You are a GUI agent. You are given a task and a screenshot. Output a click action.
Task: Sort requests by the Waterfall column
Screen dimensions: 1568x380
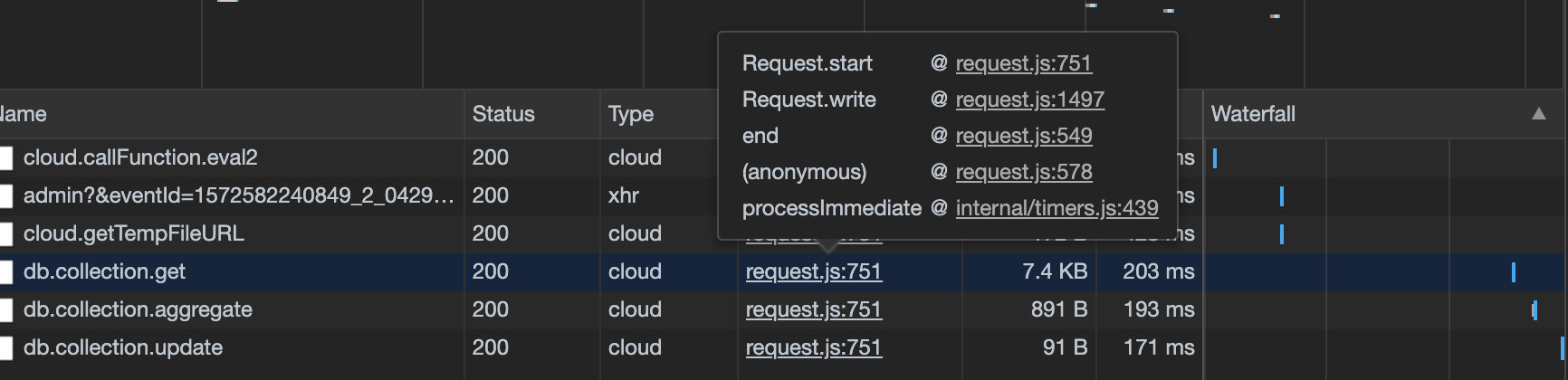pos(1253,114)
